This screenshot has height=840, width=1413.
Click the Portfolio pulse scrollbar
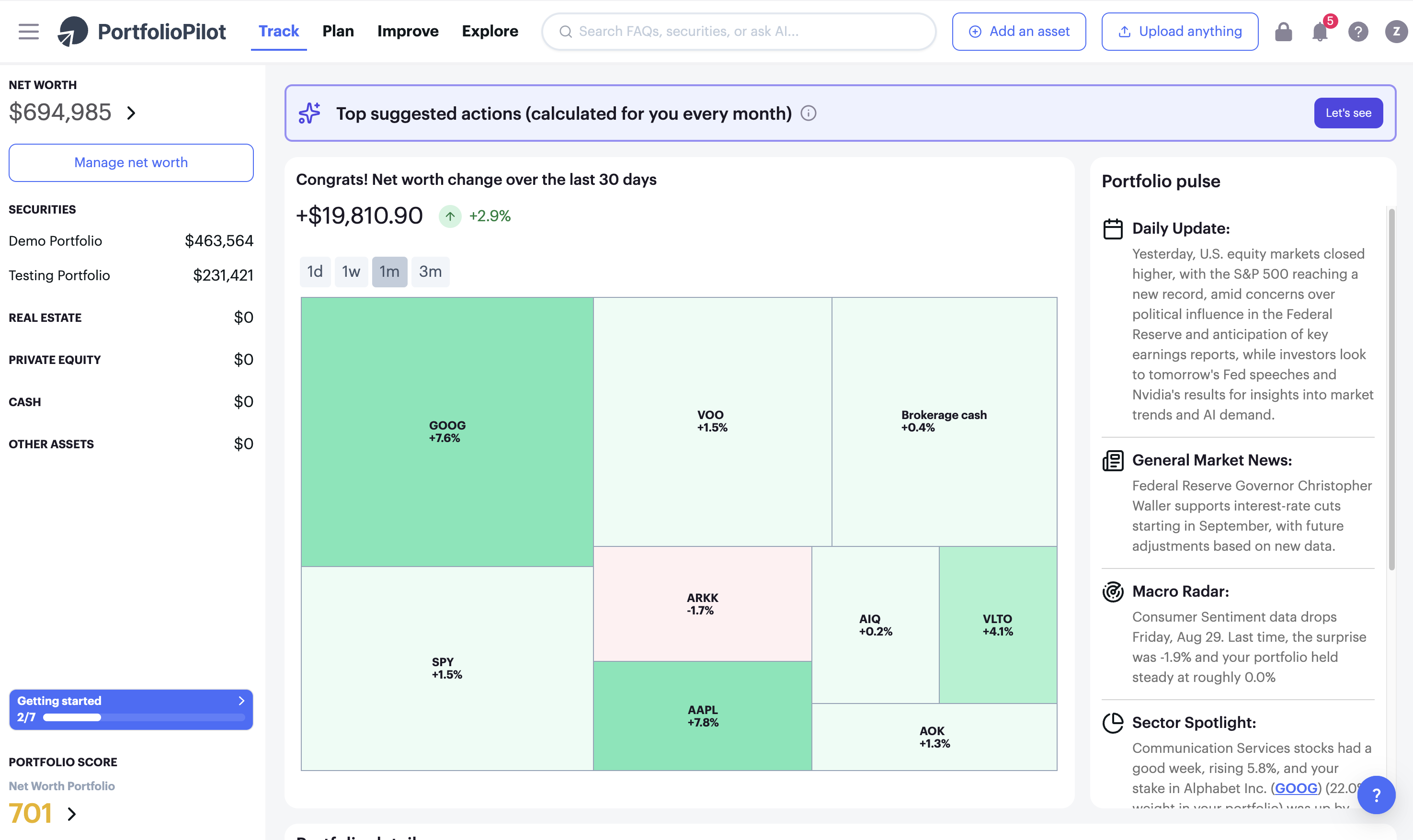tap(1391, 389)
